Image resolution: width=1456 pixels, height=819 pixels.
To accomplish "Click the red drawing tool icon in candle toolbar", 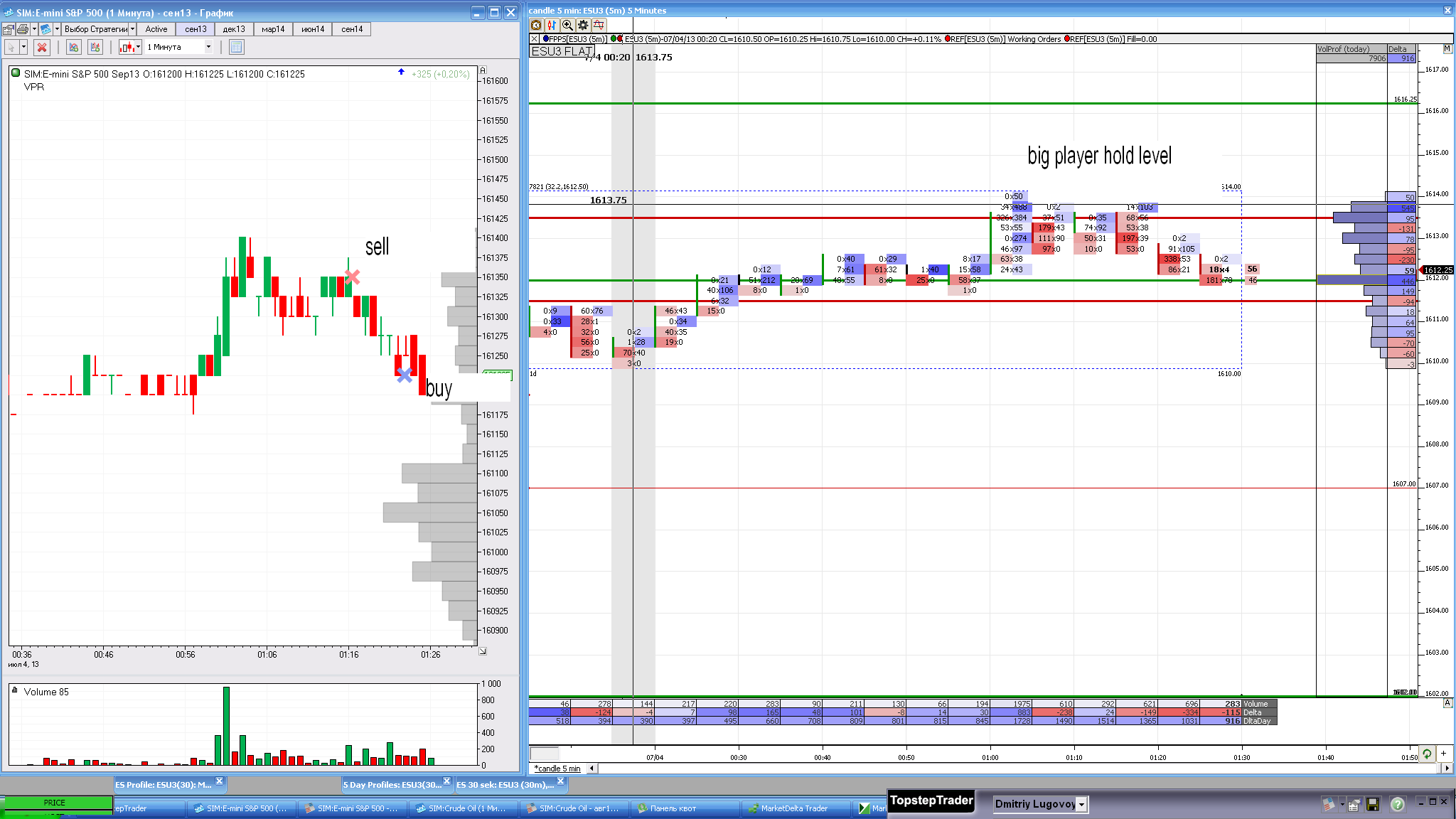I will (x=599, y=25).
